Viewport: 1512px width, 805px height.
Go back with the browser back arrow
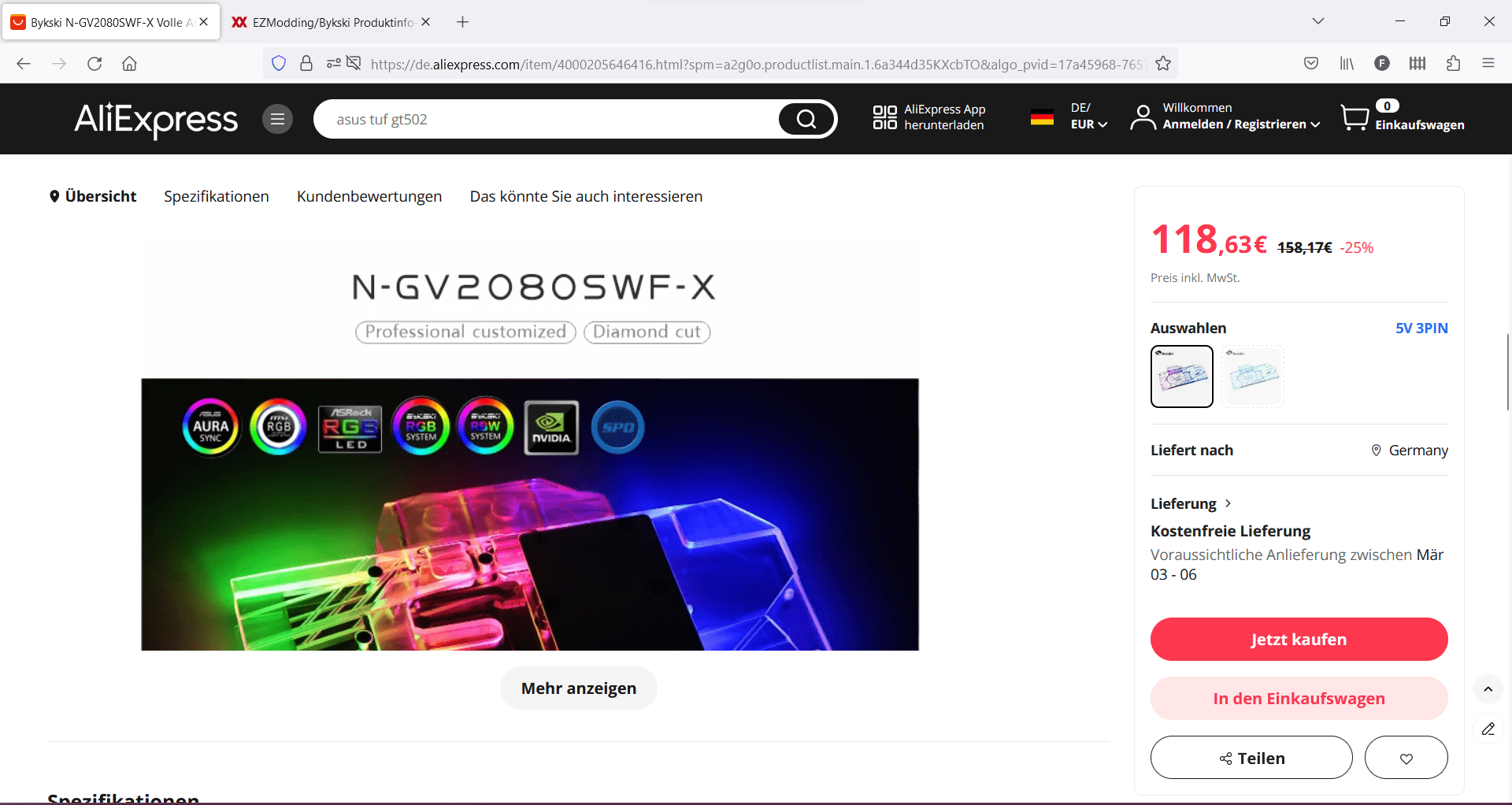pos(24,64)
